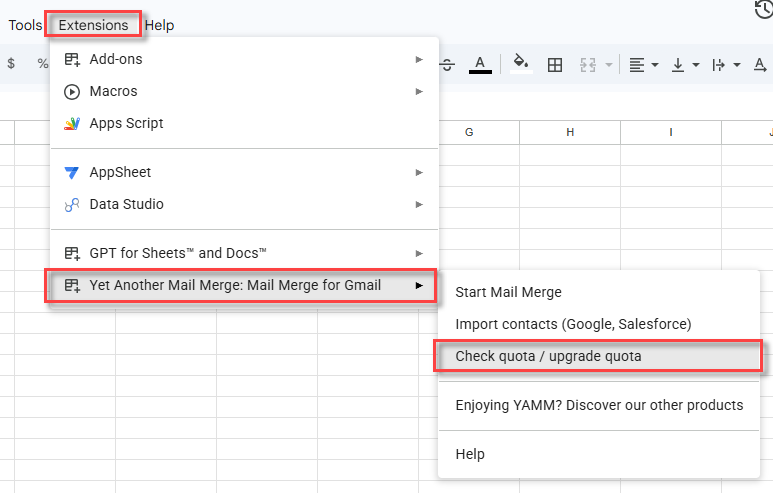Click the Apps Script colorful icon
The width and height of the screenshot is (773, 493).
(72, 123)
